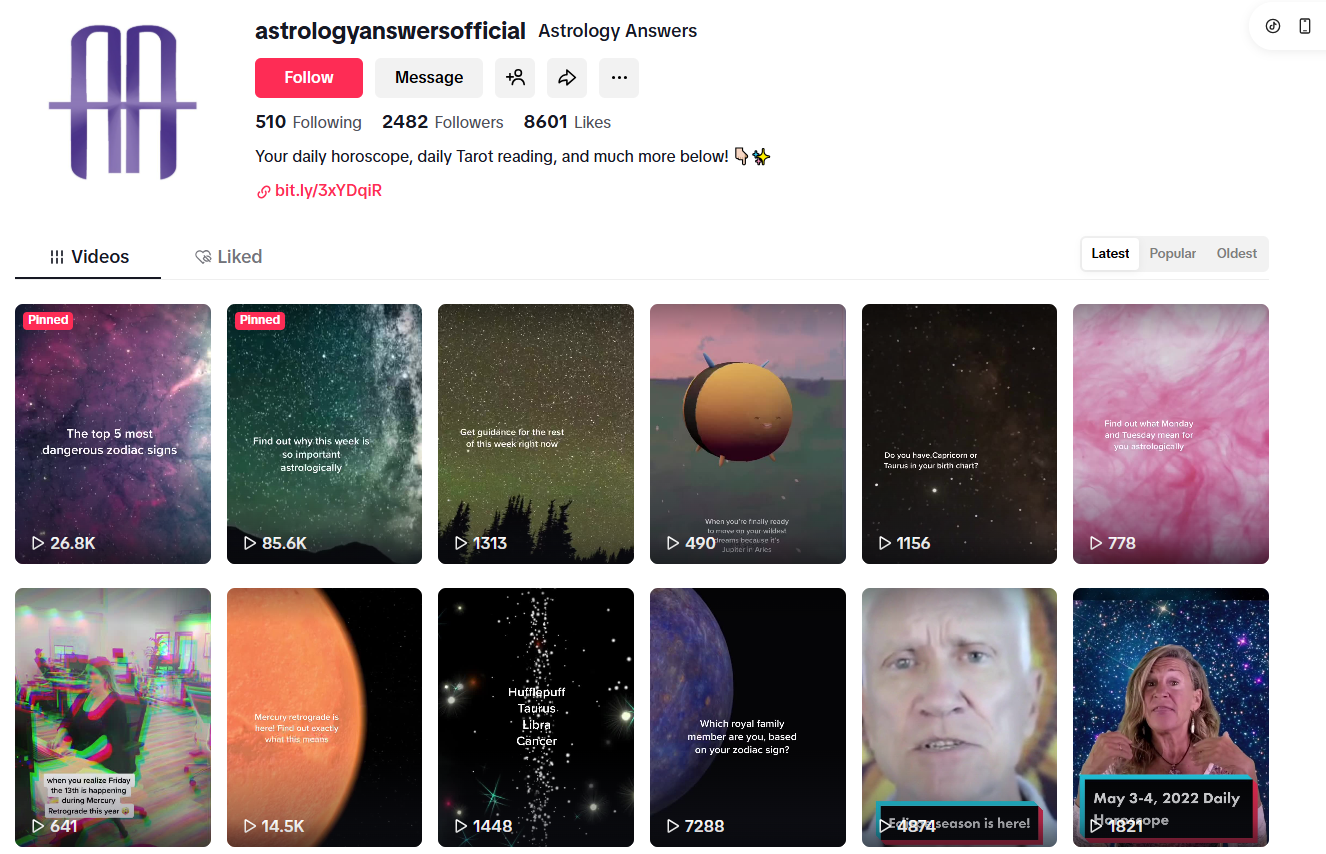Click the circular TikTok icon at top right

(x=1273, y=26)
